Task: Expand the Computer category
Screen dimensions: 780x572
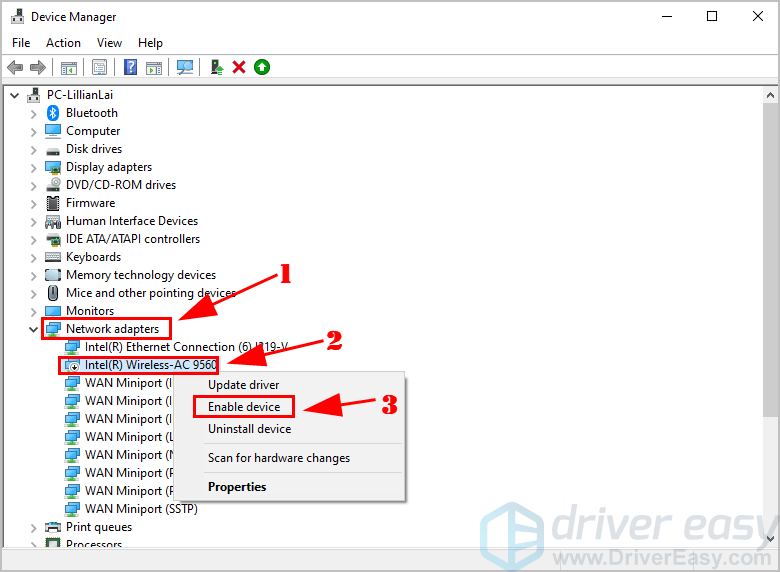Action: click(x=33, y=132)
